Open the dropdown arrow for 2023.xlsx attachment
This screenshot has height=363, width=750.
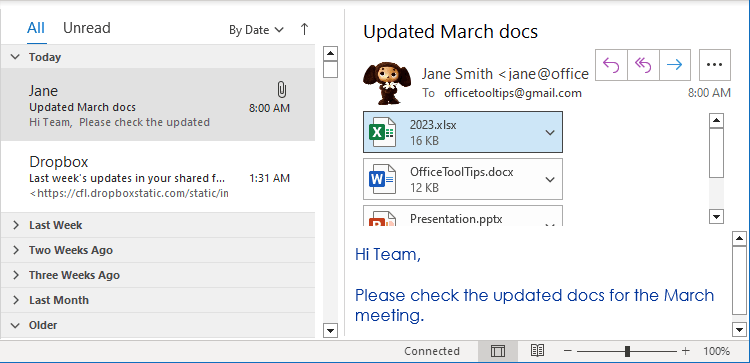(x=550, y=132)
